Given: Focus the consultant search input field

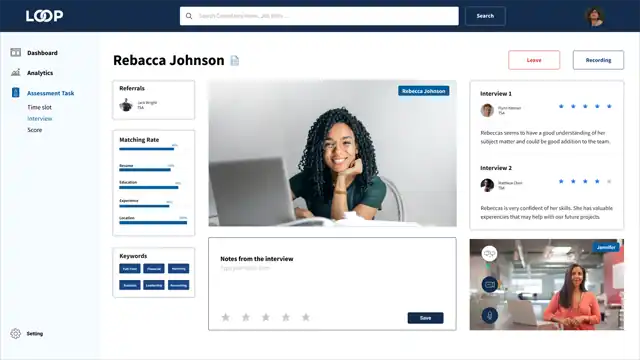Looking at the screenshot, I should [x=319, y=16].
